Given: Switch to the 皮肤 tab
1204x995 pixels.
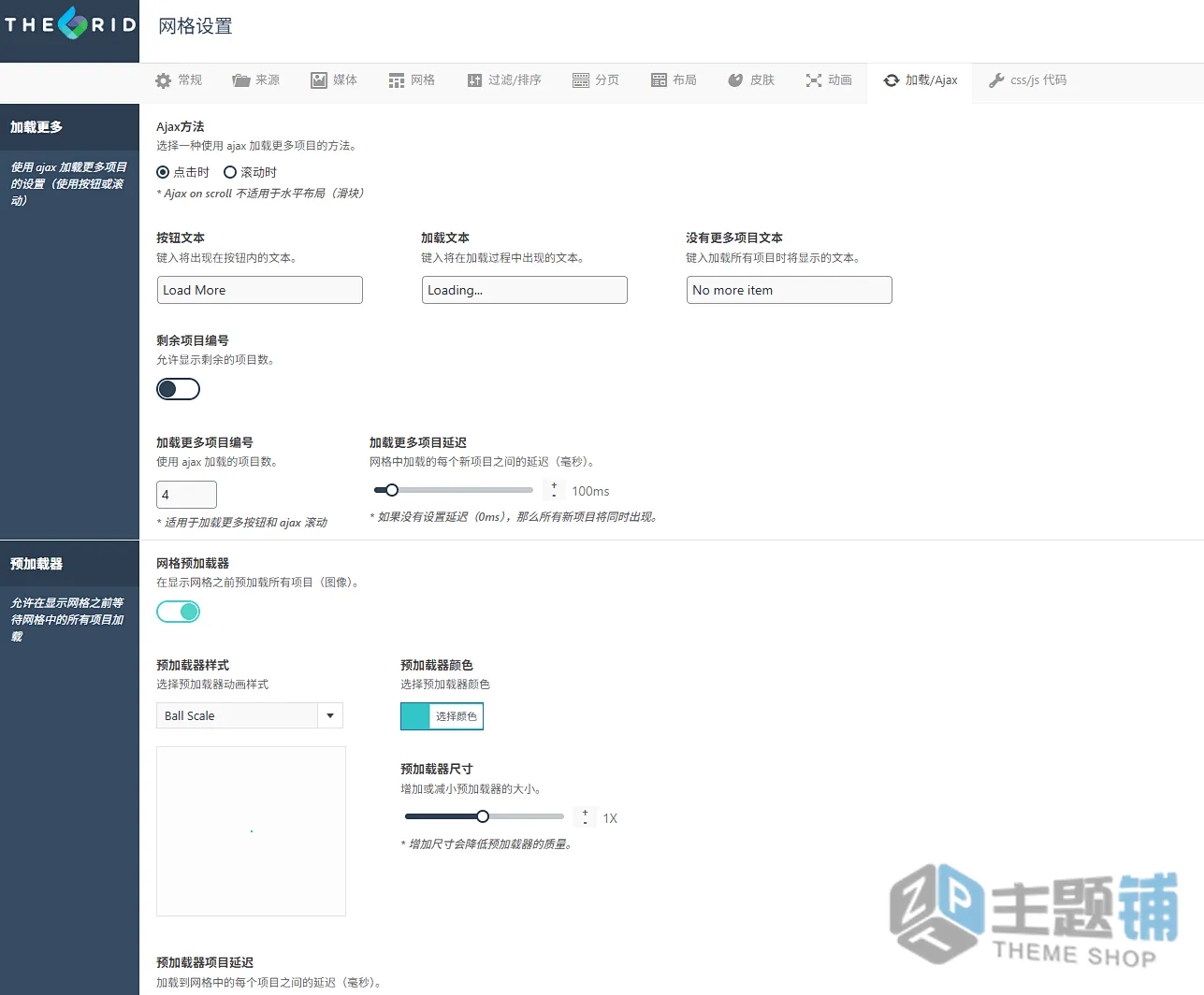Looking at the screenshot, I should pos(751,80).
